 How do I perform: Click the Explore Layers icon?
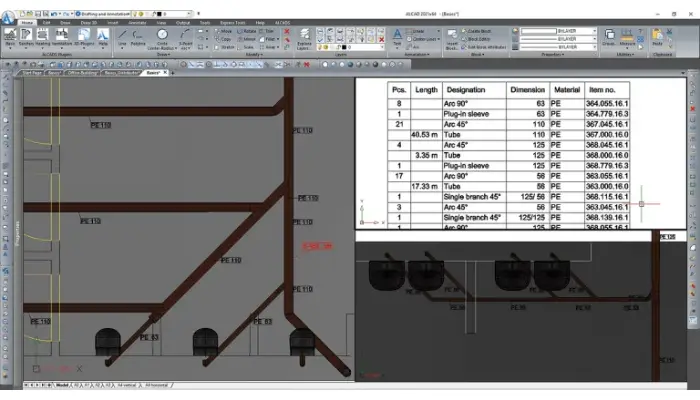[x=306, y=38]
